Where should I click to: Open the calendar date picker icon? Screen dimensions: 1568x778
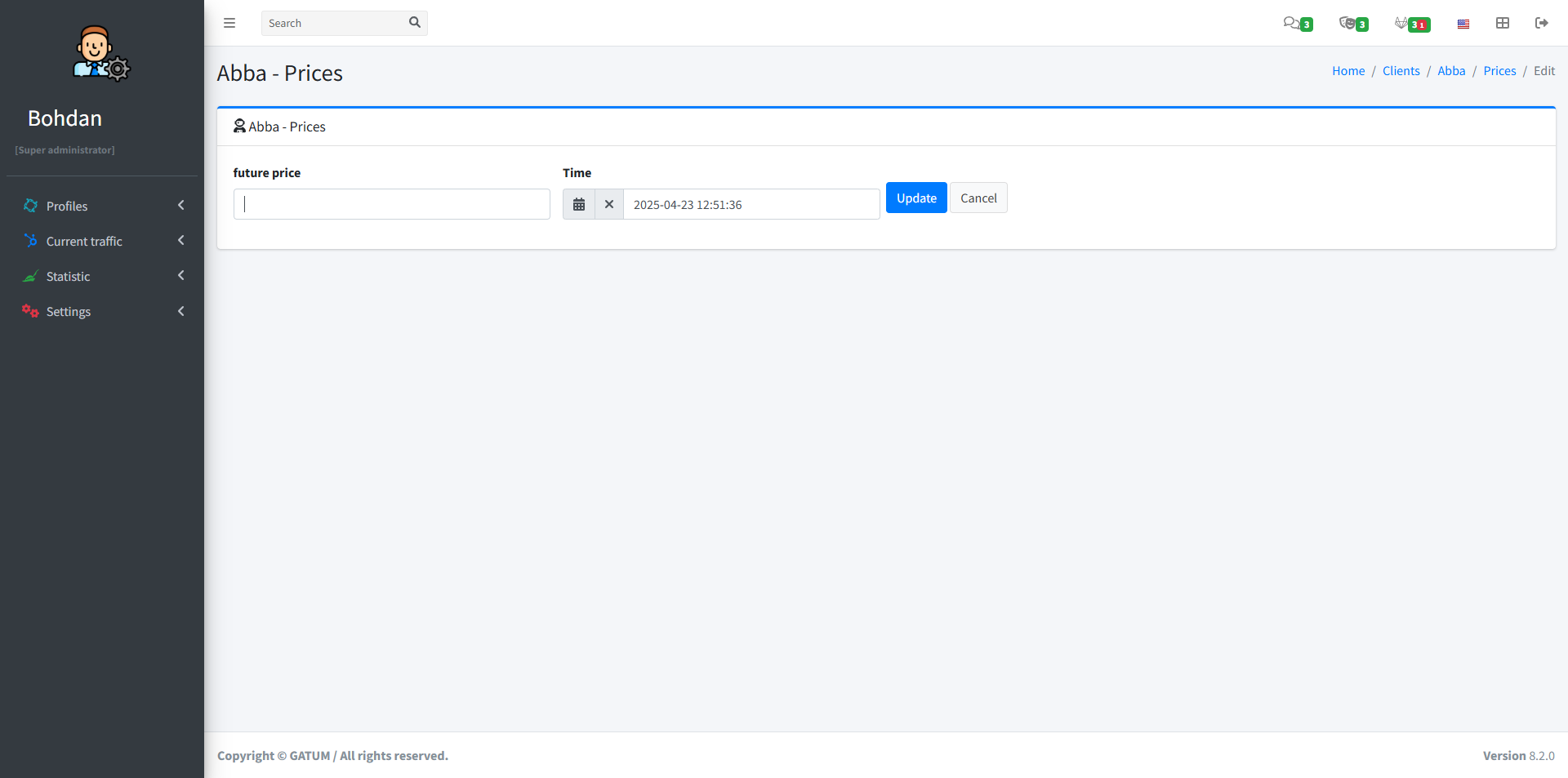[579, 204]
